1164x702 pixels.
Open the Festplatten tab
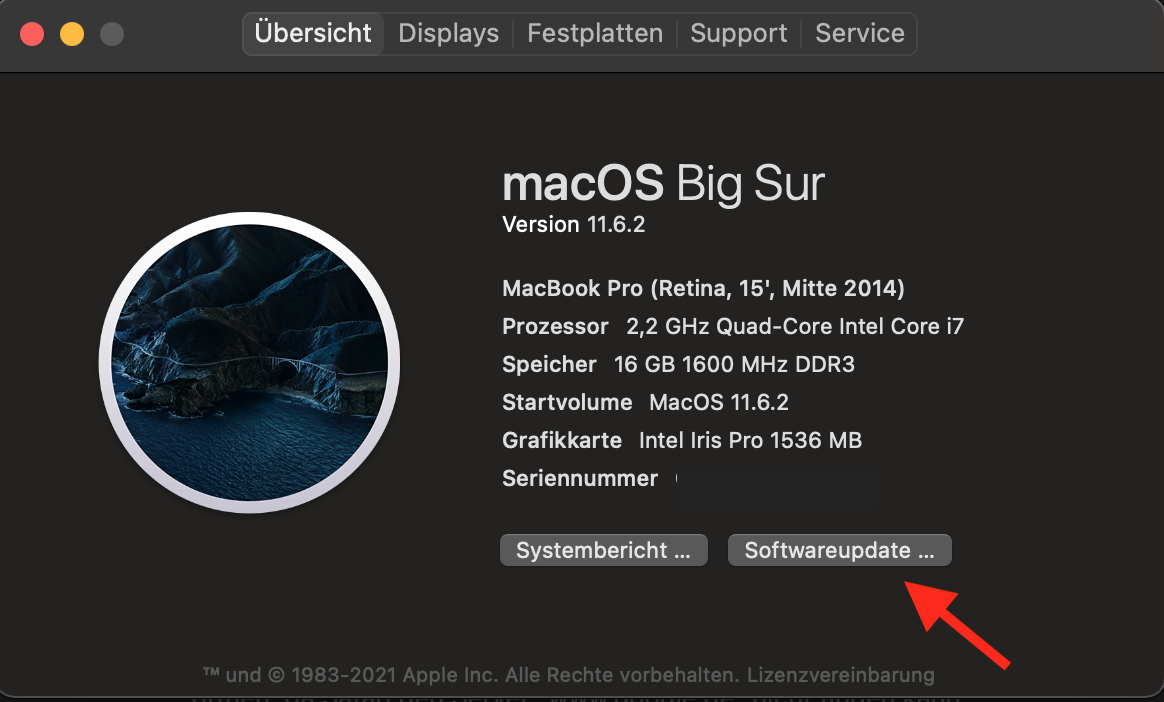pos(595,33)
